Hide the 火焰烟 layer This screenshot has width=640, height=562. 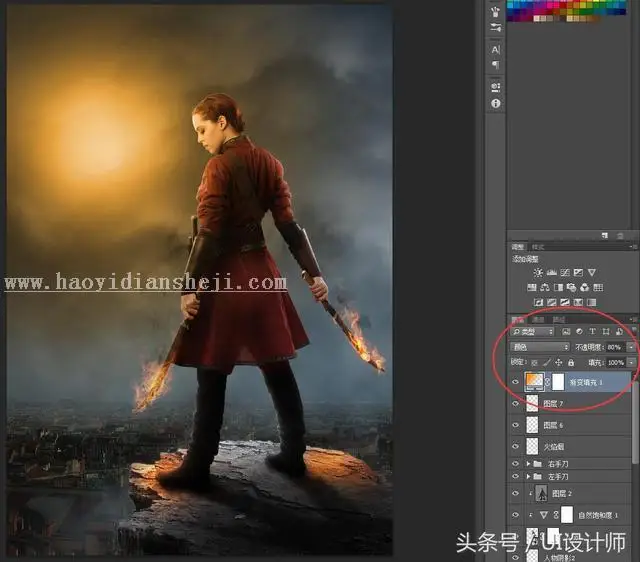[516, 446]
